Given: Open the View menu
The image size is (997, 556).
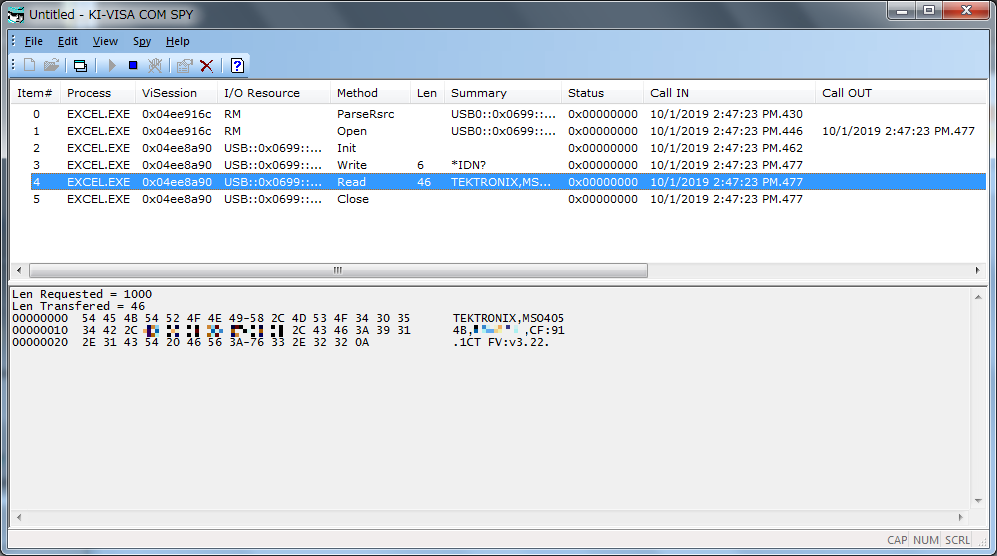Looking at the screenshot, I should pos(105,41).
